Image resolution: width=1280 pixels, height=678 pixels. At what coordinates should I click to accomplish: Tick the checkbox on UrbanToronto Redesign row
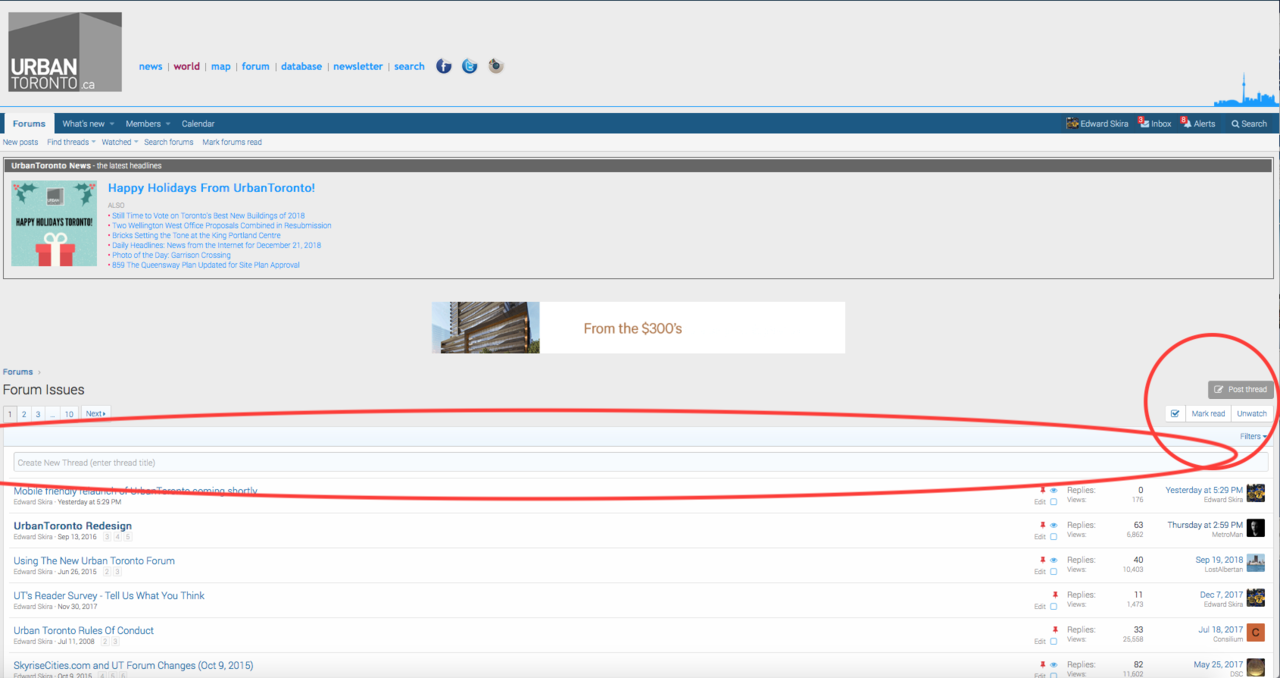point(1053,537)
